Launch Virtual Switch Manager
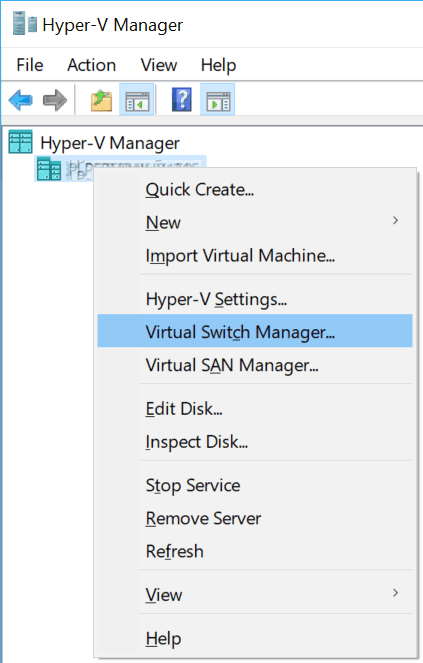 (255, 331)
